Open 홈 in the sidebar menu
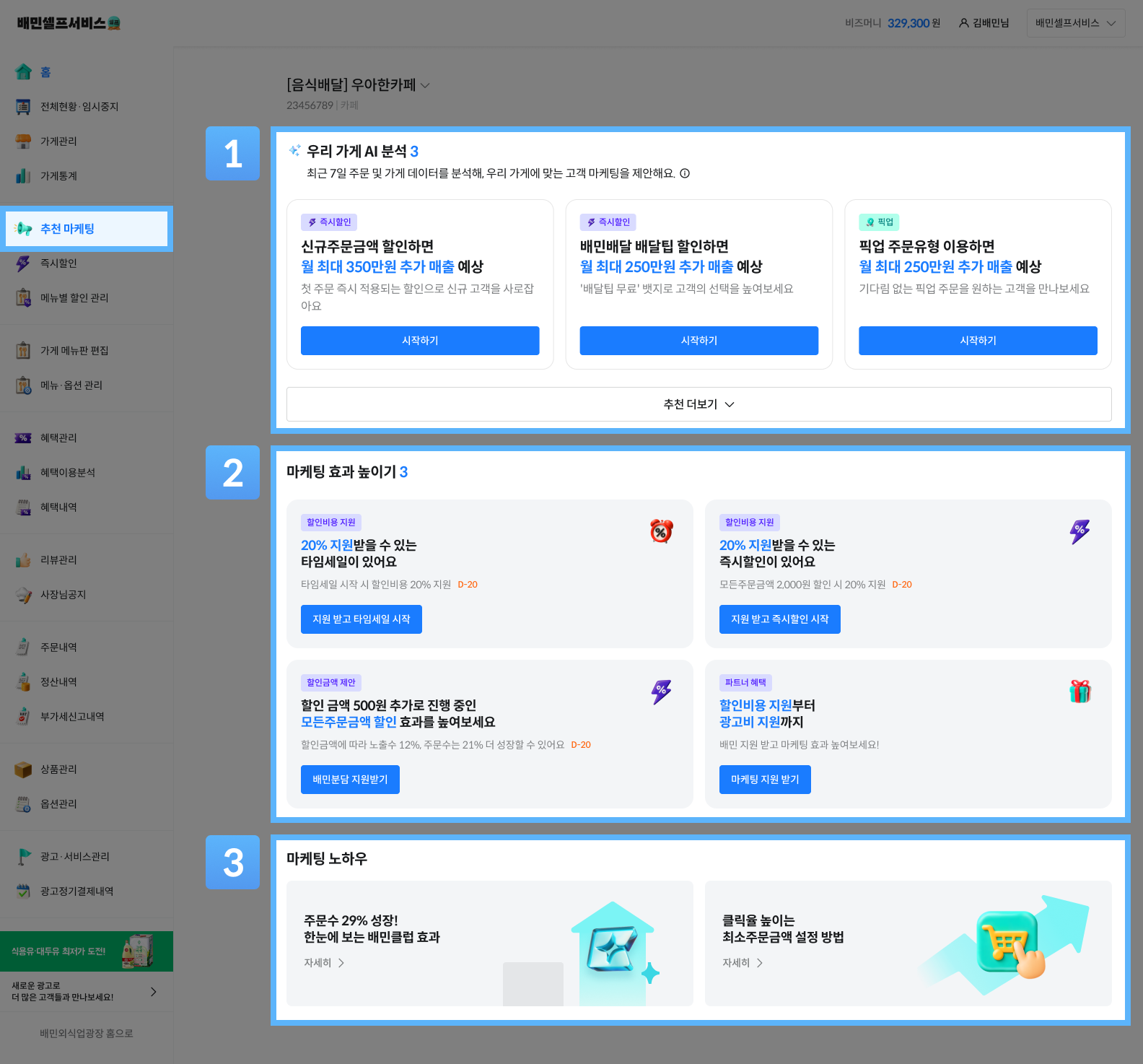Viewport: 1143px width, 1064px height. click(x=87, y=71)
